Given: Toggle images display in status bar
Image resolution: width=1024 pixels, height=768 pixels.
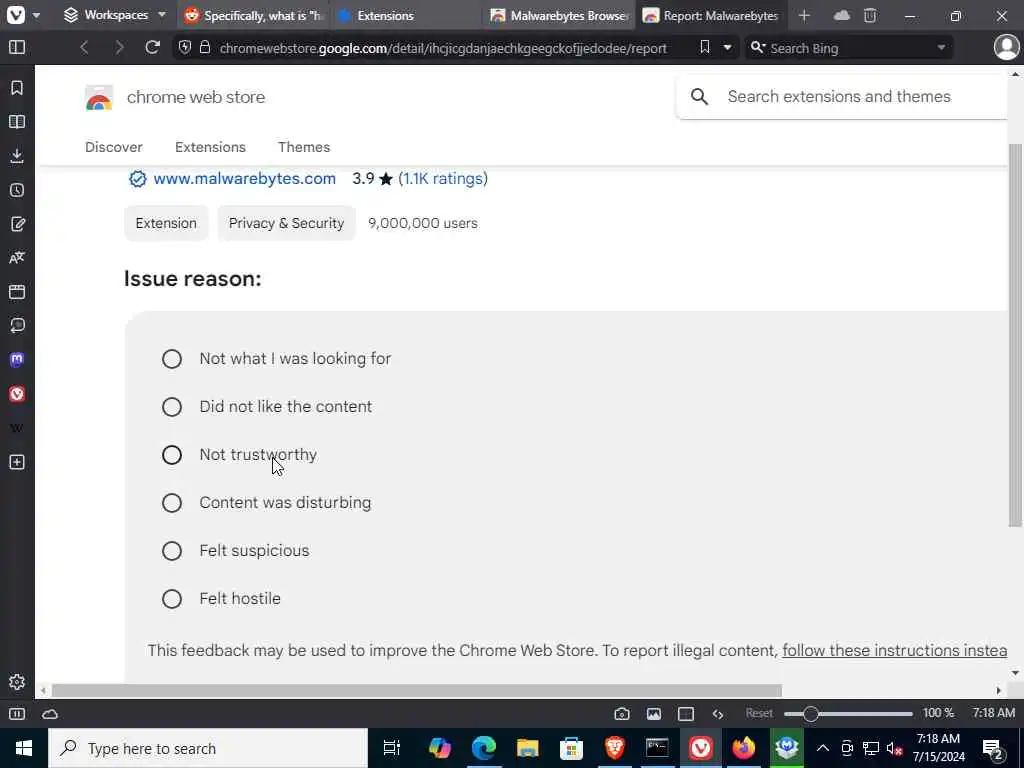Looking at the screenshot, I should (654, 714).
